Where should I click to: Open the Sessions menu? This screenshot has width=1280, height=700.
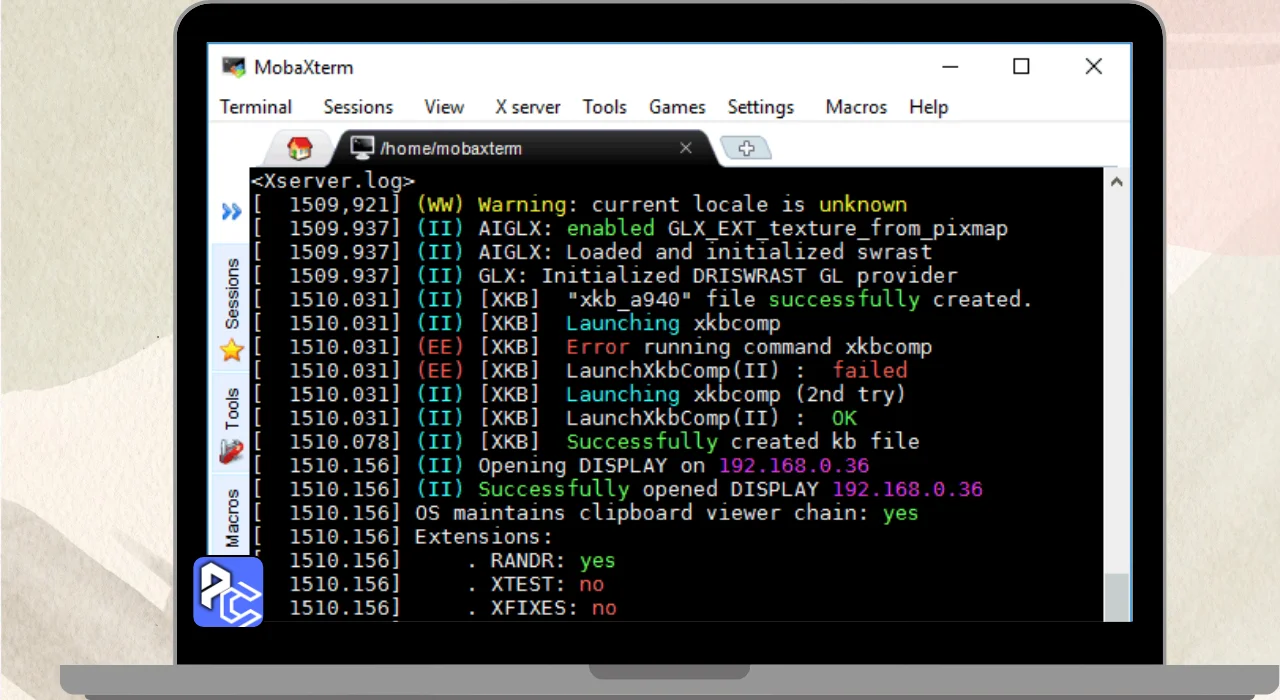pyautogui.click(x=358, y=107)
